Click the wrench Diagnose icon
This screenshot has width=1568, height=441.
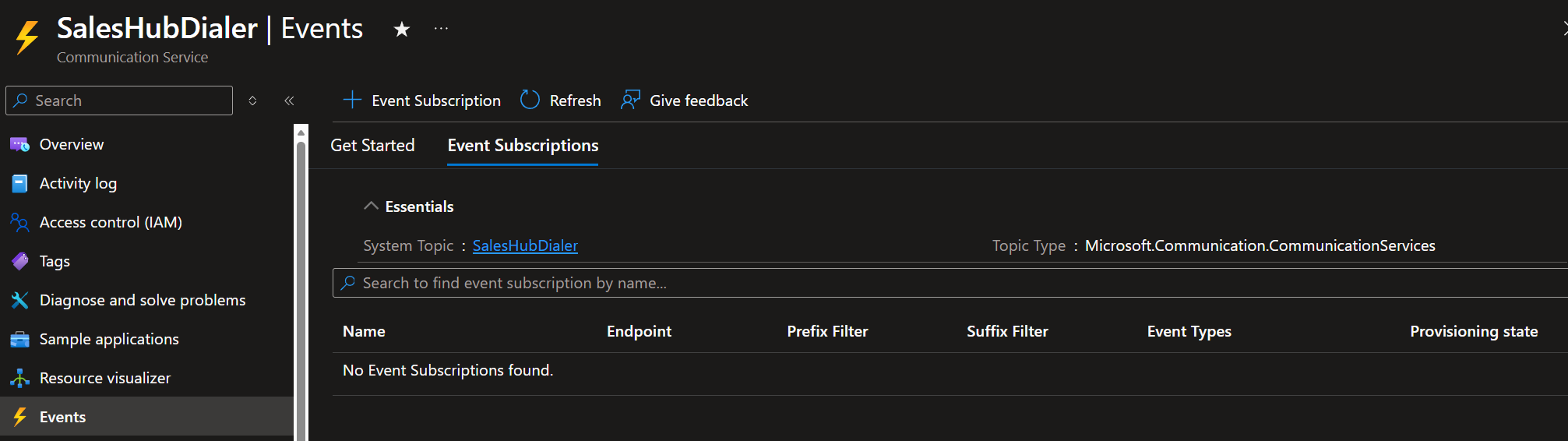click(19, 300)
